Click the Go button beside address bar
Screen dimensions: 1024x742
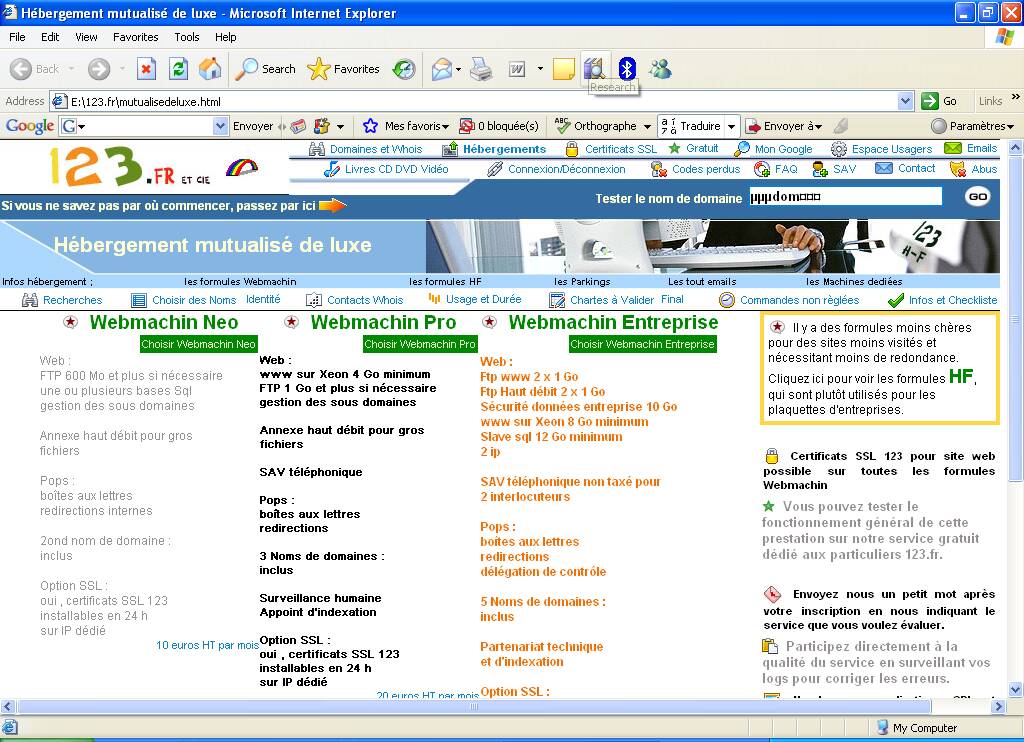pos(940,101)
